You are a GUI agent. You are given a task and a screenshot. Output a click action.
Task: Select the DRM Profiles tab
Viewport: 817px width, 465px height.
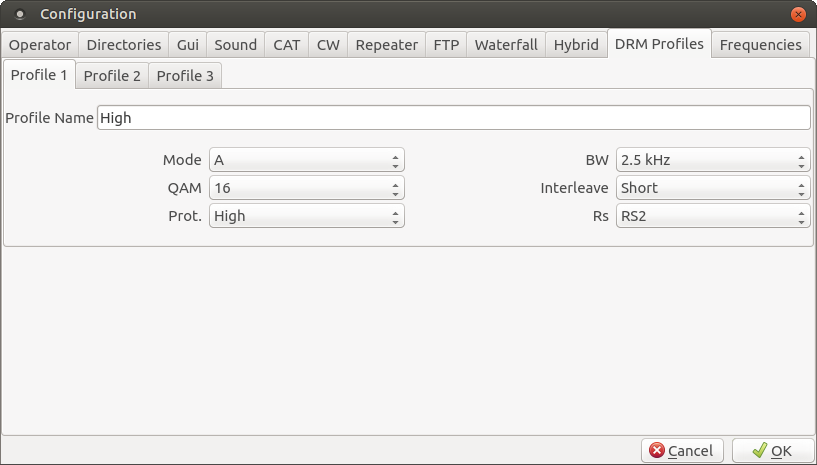pyautogui.click(x=659, y=44)
